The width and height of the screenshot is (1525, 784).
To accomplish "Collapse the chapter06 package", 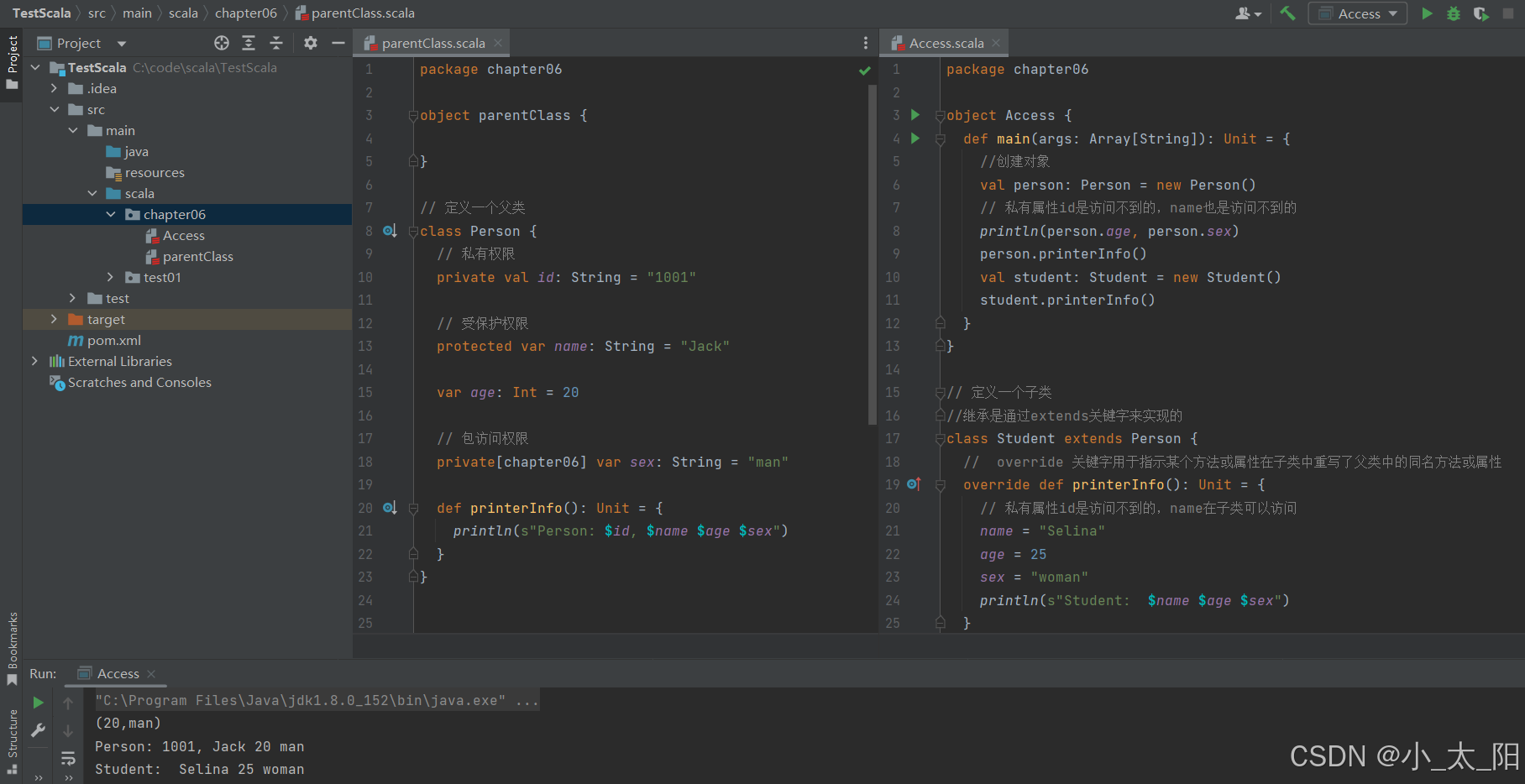I will pyautogui.click(x=110, y=214).
